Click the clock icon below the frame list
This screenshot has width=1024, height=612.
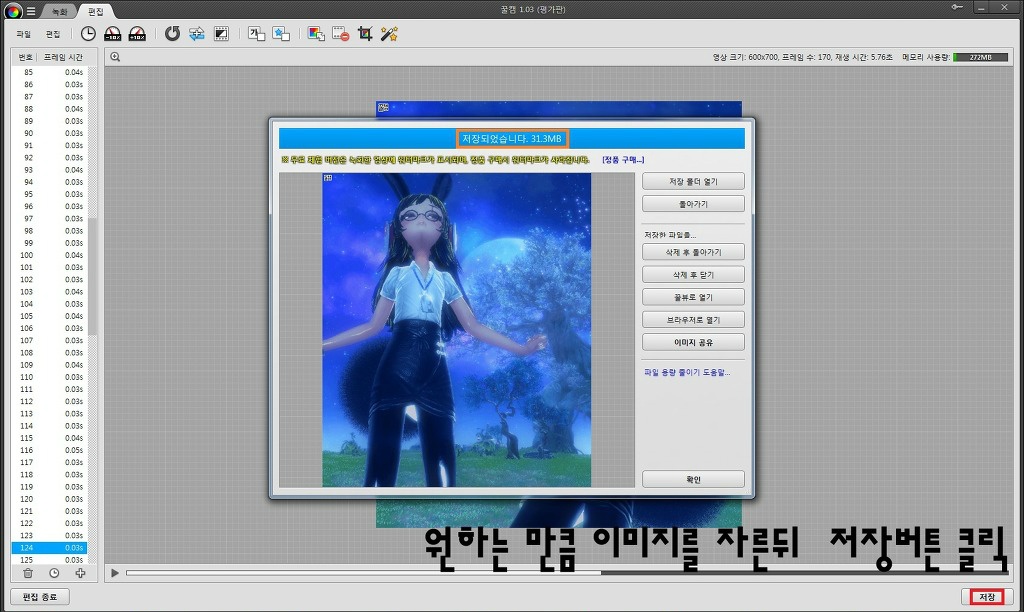pyautogui.click(x=54, y=573)
